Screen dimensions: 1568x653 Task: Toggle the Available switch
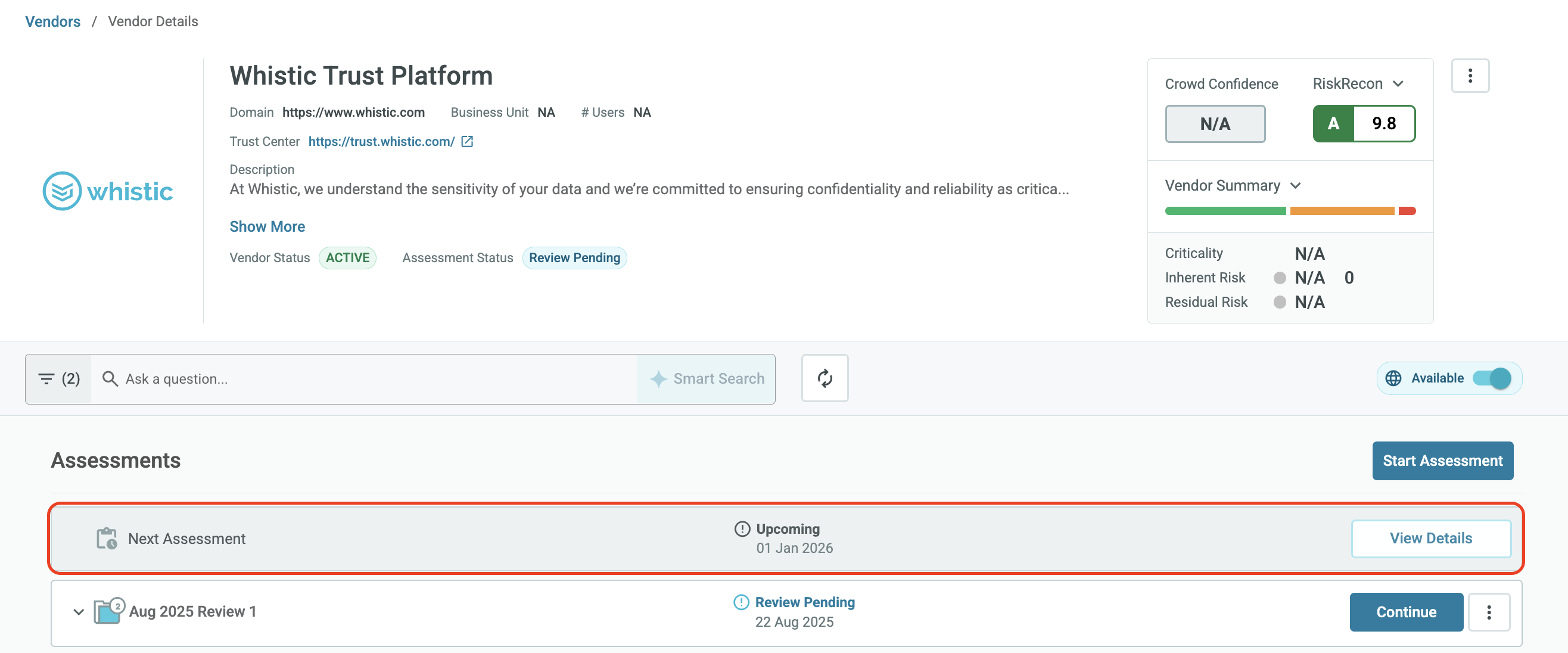pyautogui.click(x=1491, y=378)
